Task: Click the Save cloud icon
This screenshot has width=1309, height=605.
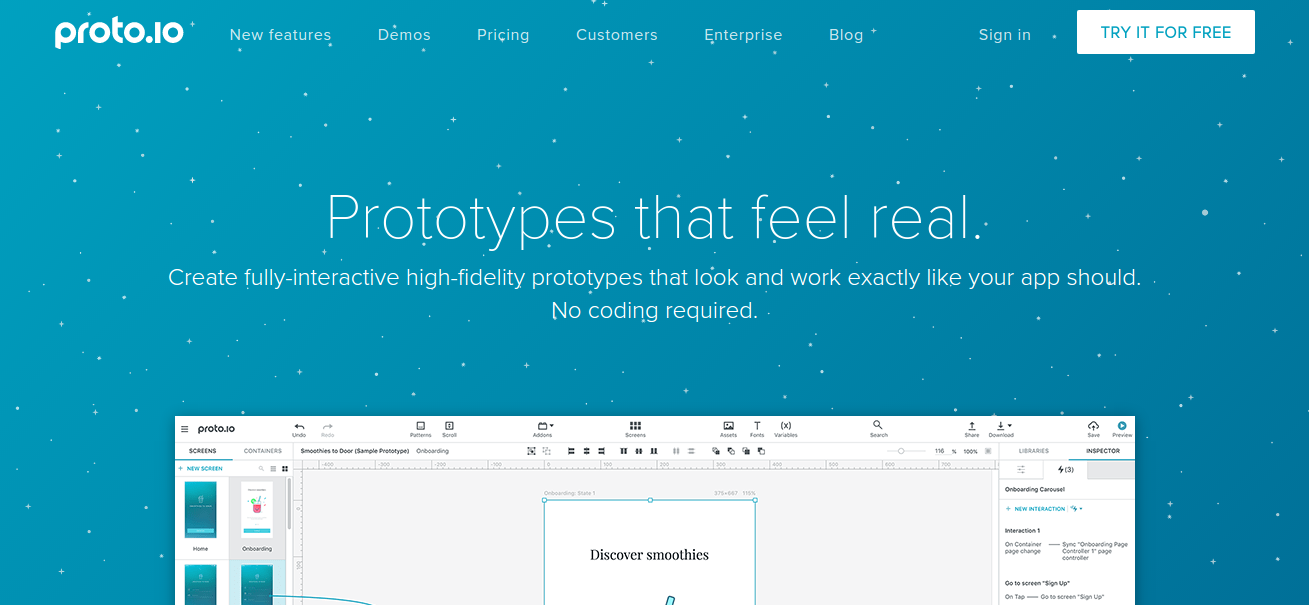Action: (x=1093, y=426)
